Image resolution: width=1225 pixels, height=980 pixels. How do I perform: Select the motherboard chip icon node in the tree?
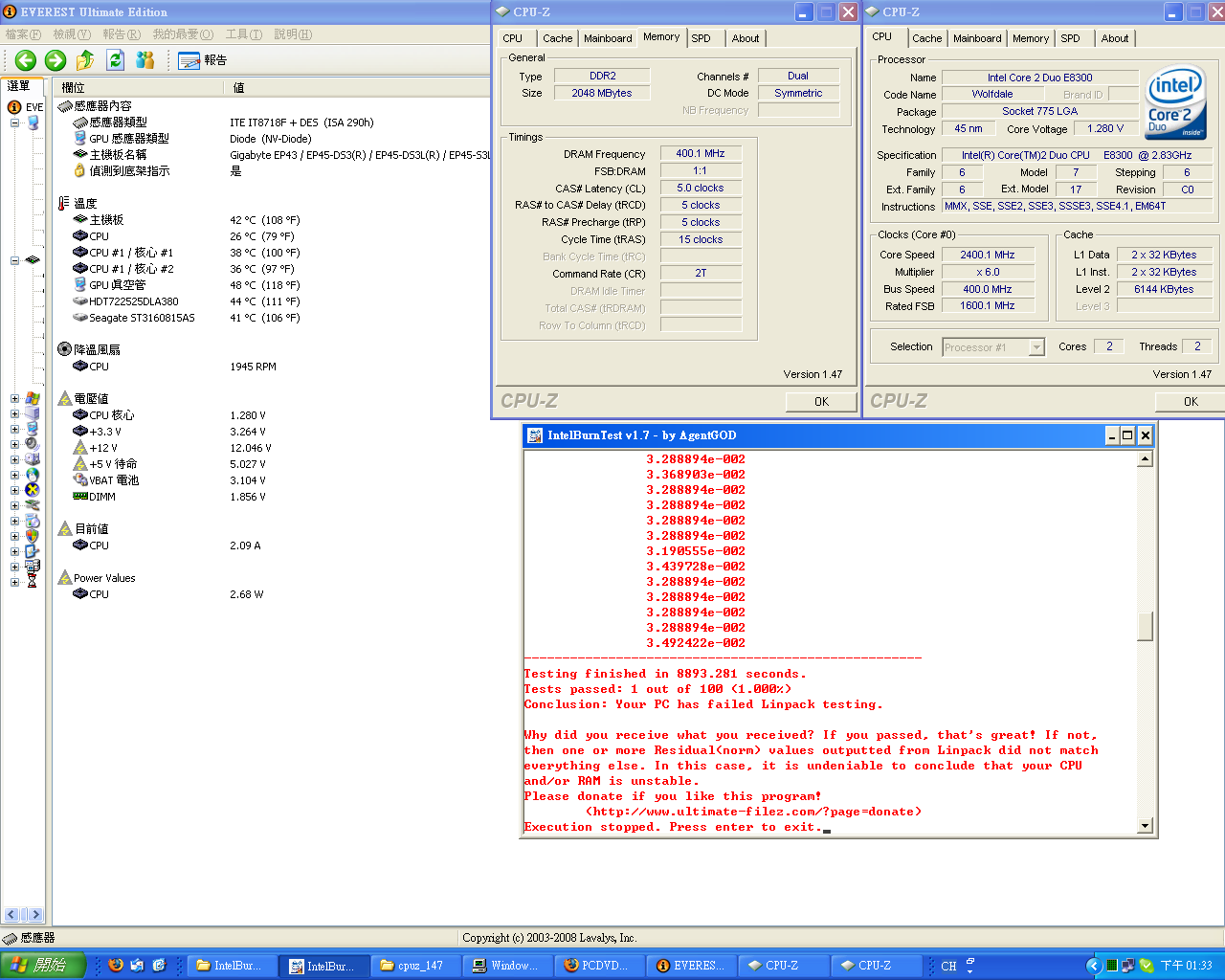[x=33, y=260]
